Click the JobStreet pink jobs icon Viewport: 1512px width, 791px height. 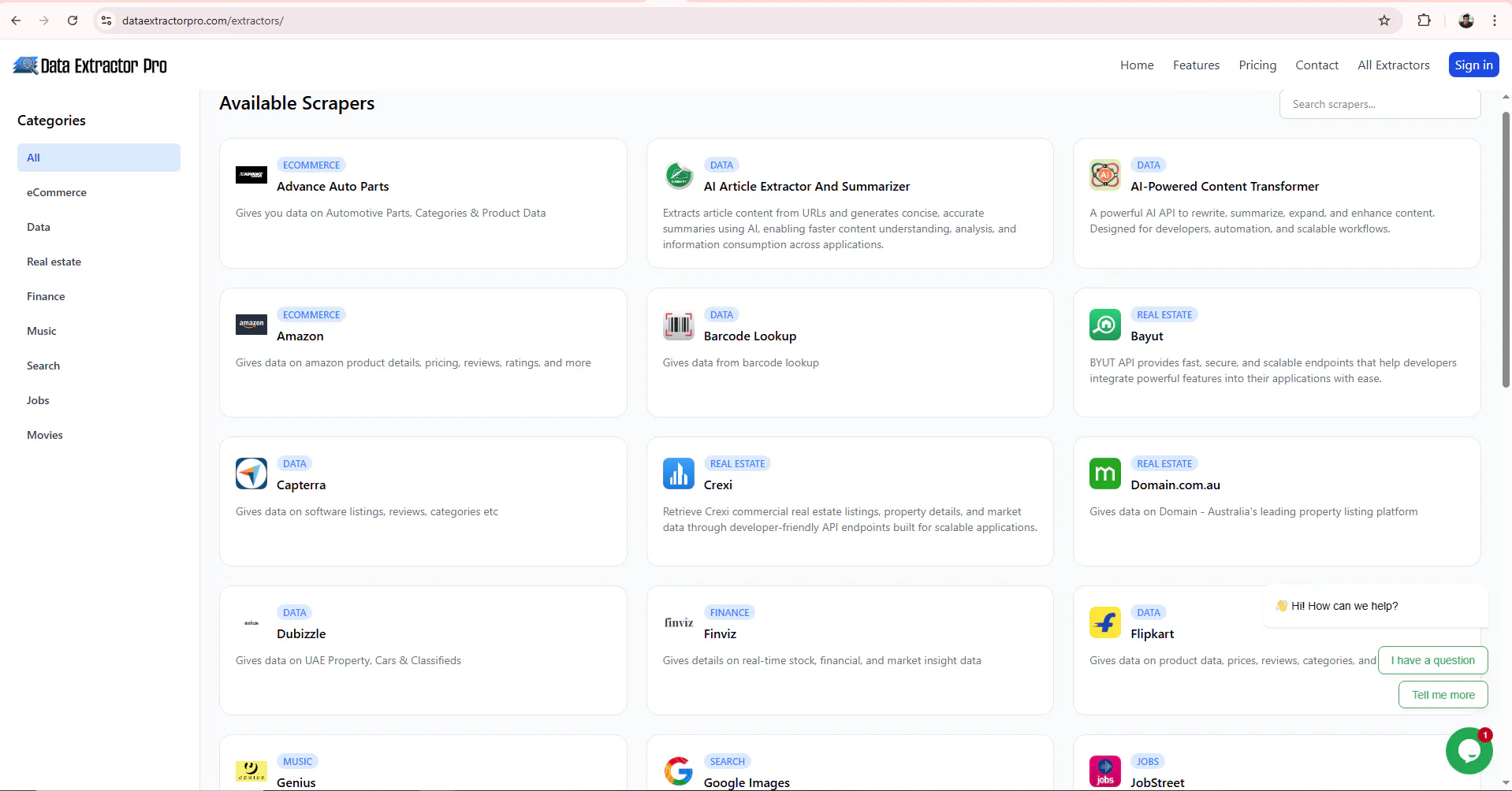(x=1104, y=771)
